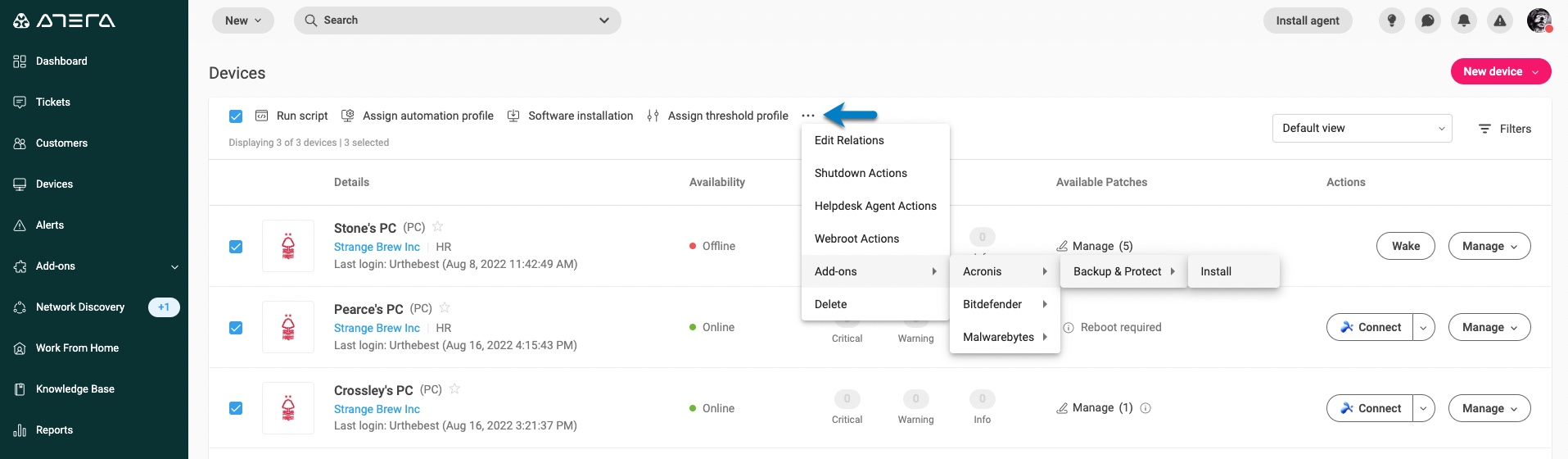Click Wake button for Stone's PC
The height and width of the screenshot is (459, 1568).
click(x=1406, y=246)
